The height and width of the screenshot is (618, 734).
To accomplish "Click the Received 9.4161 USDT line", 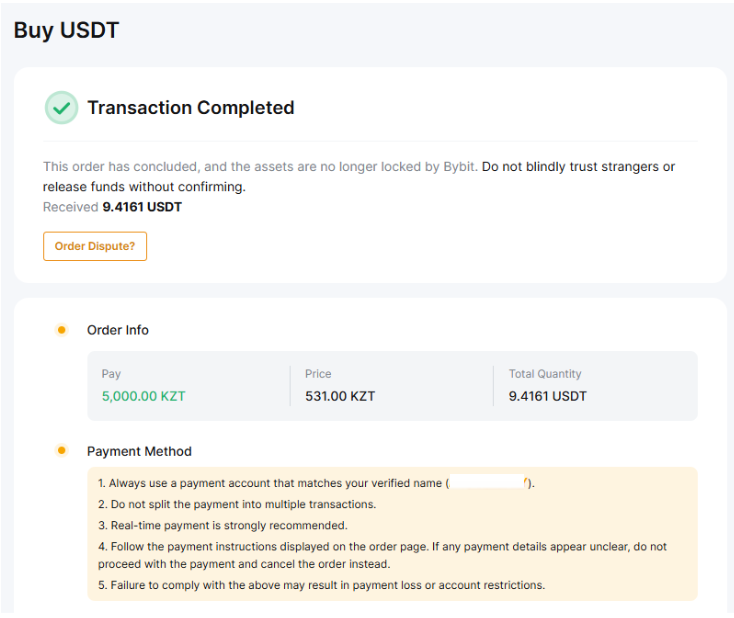I will 112,207.
